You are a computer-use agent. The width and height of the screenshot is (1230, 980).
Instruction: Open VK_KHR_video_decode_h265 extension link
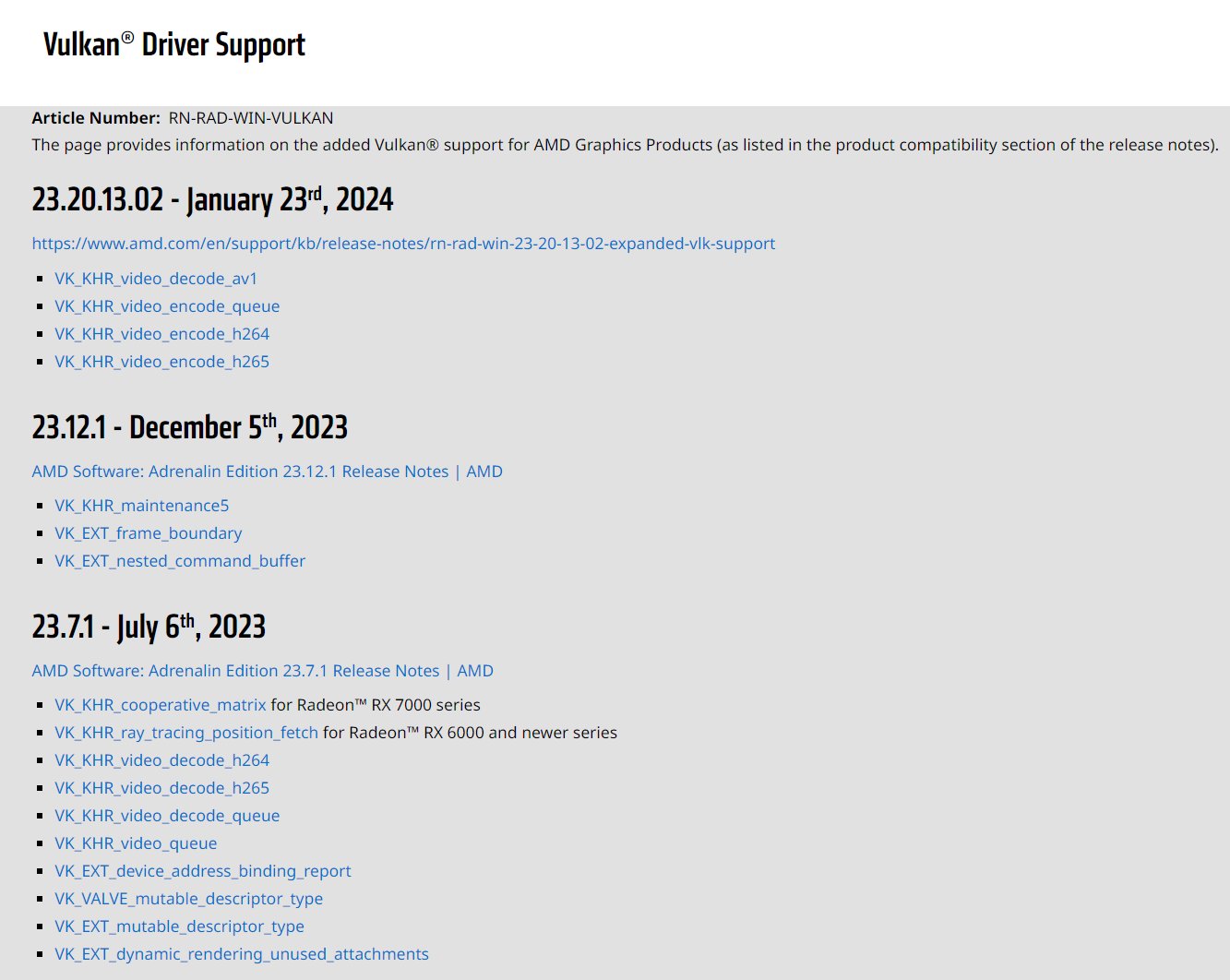click(x=161, y=788)
